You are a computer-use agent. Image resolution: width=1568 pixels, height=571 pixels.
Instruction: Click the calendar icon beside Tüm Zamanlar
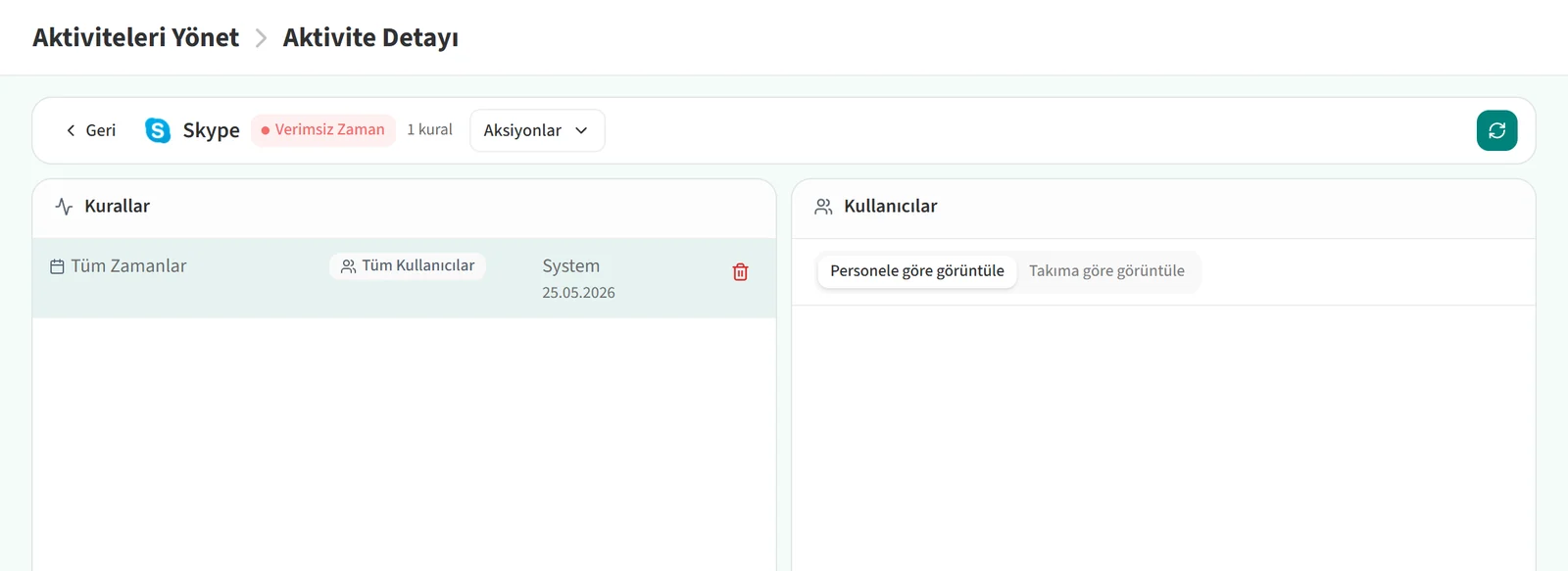click(x=57, y=266)
